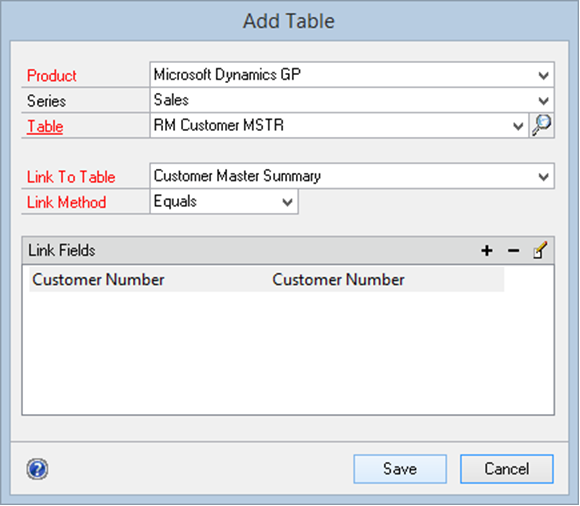Viewport: 580px width, 506px height.
Task: Click the Link To Table label
Action: point(71,177)
